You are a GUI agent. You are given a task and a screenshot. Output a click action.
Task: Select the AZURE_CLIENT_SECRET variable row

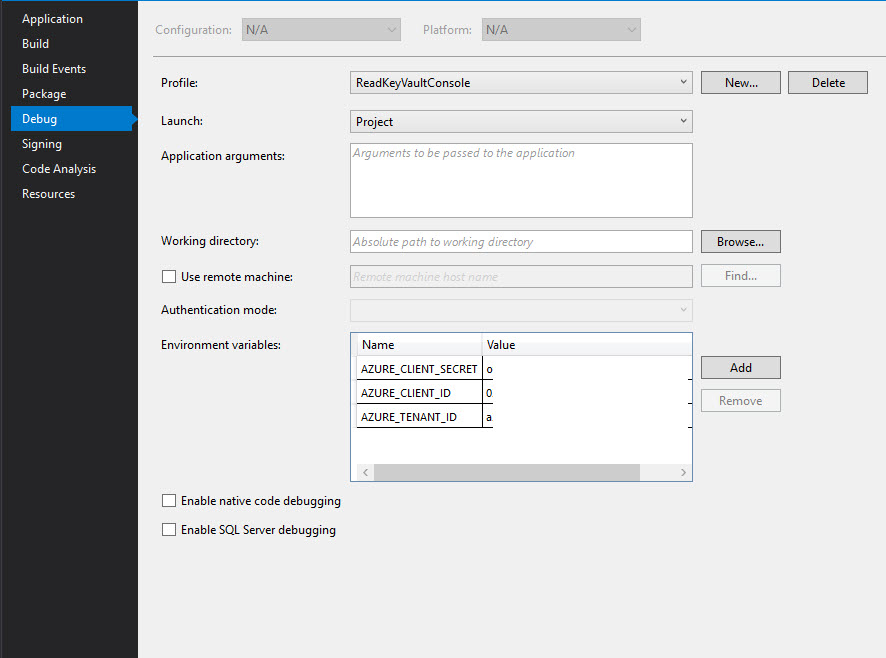(419, 369)
